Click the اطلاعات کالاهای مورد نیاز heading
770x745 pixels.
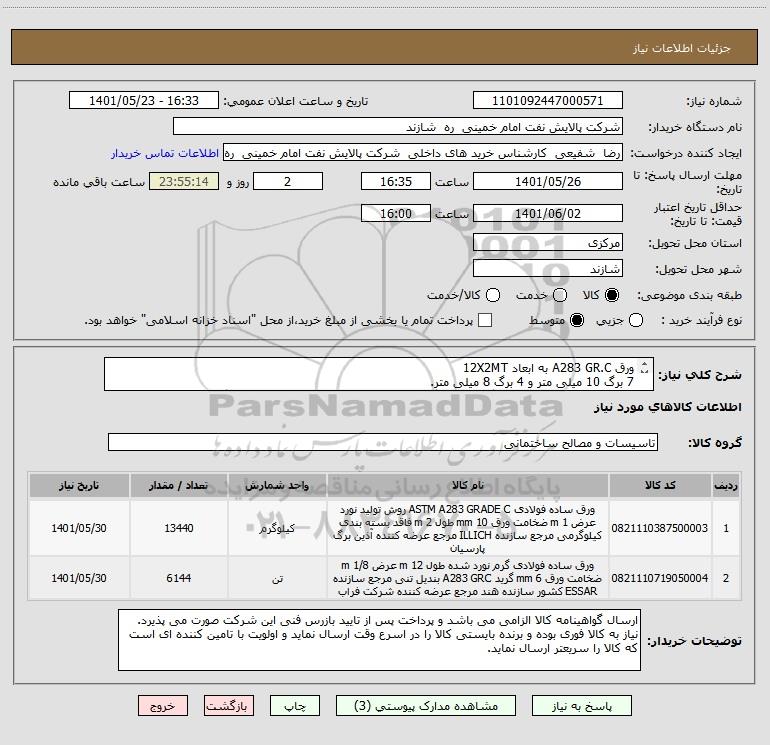[668, 407]
